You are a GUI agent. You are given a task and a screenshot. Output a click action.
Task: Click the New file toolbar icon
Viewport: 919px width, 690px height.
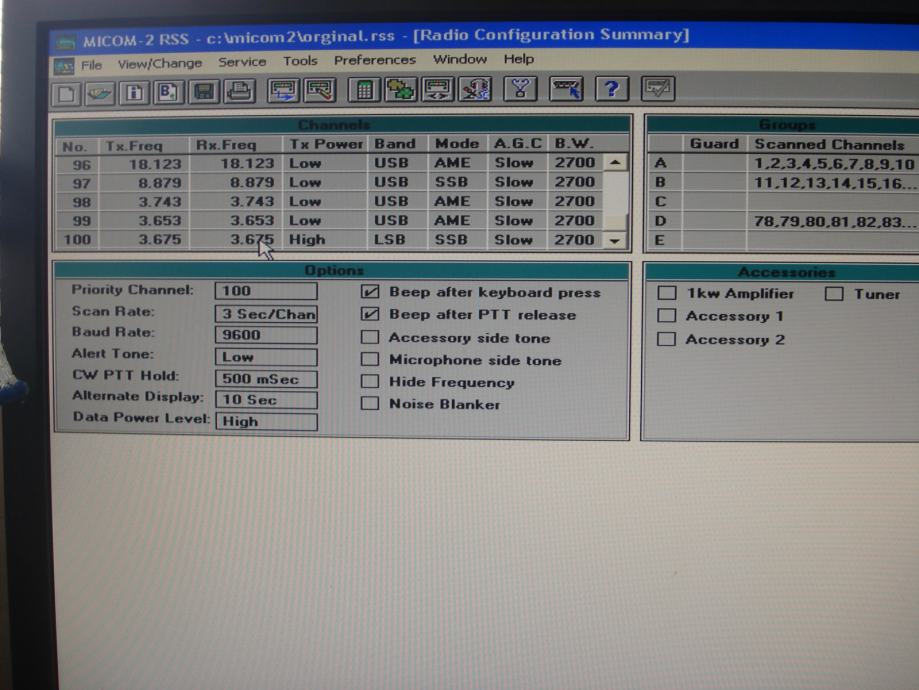66,94
